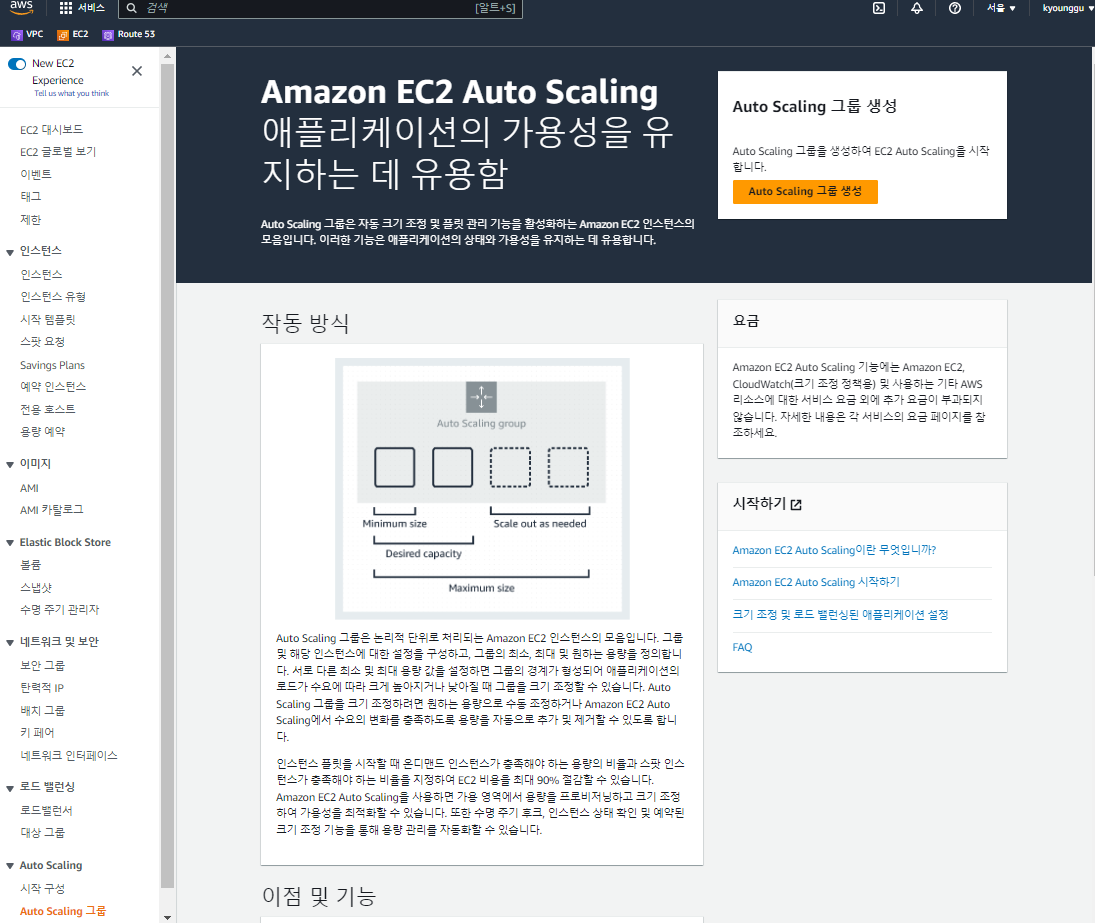Collapse the Elastic Block Store section
This screenshot has width=1095, height=923.
[10, 543]
